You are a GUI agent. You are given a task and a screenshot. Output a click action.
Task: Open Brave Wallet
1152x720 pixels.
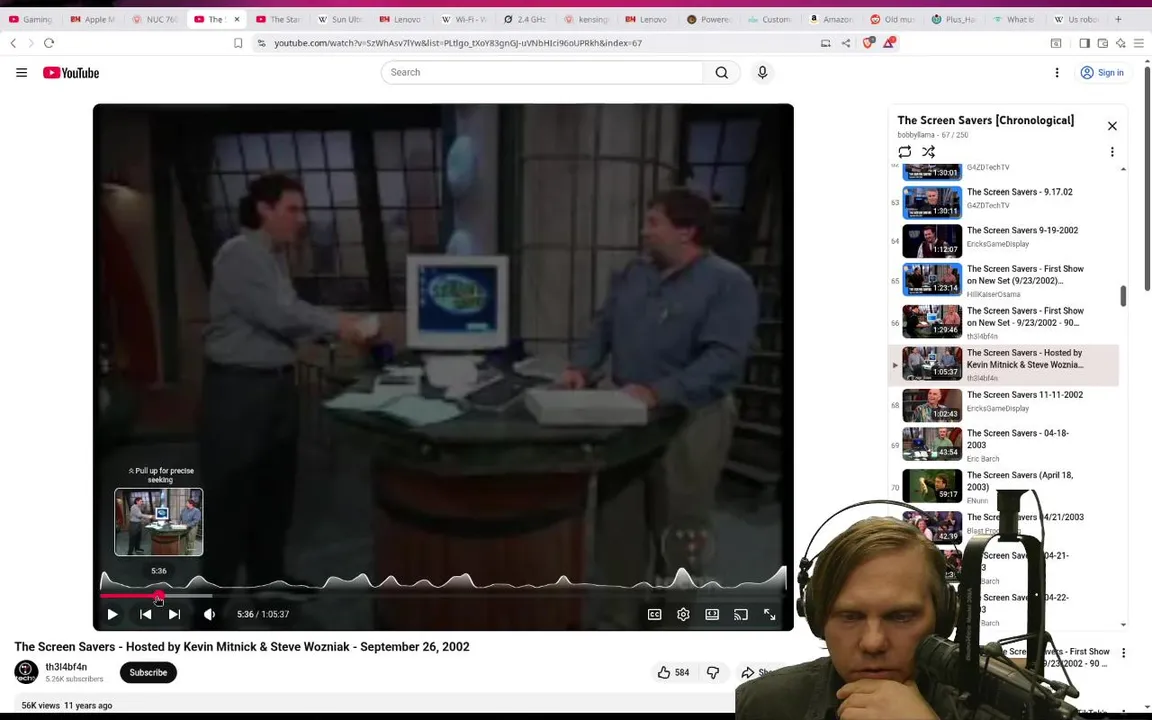1103,43
